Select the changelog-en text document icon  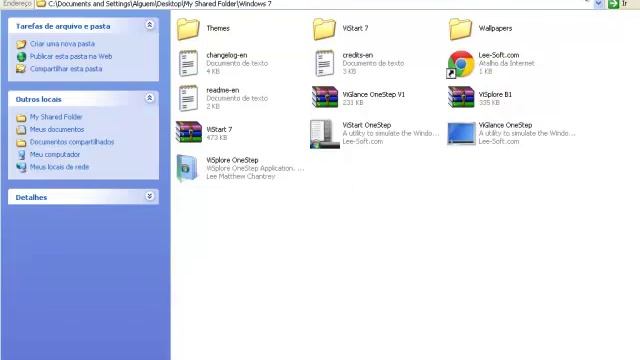coord(188,63)
